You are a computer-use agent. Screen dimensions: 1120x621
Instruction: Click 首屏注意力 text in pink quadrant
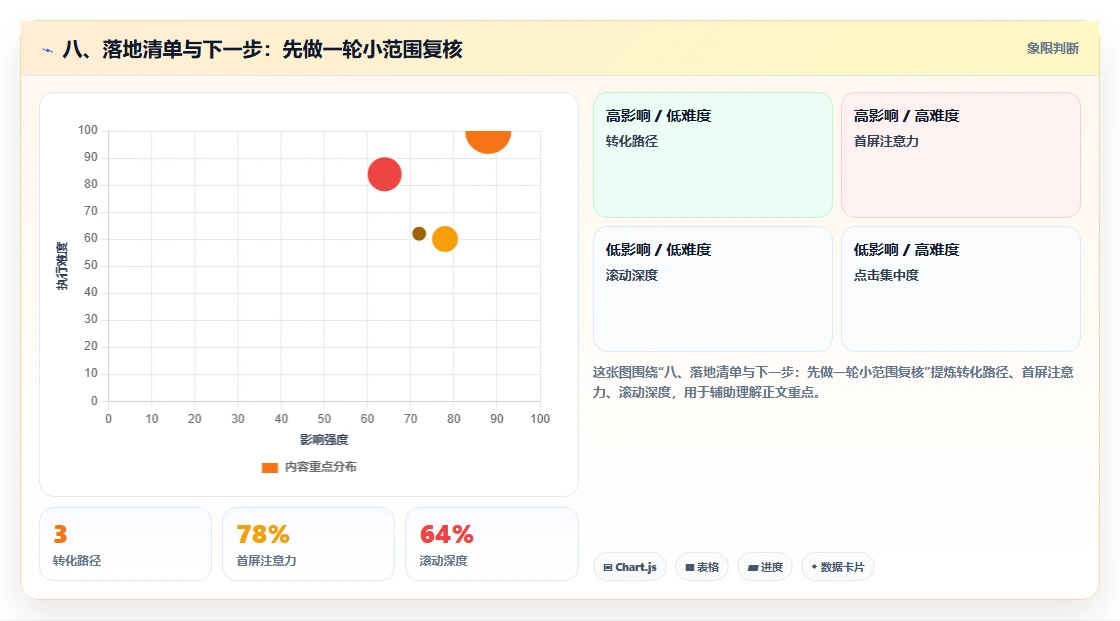(886, 141)
